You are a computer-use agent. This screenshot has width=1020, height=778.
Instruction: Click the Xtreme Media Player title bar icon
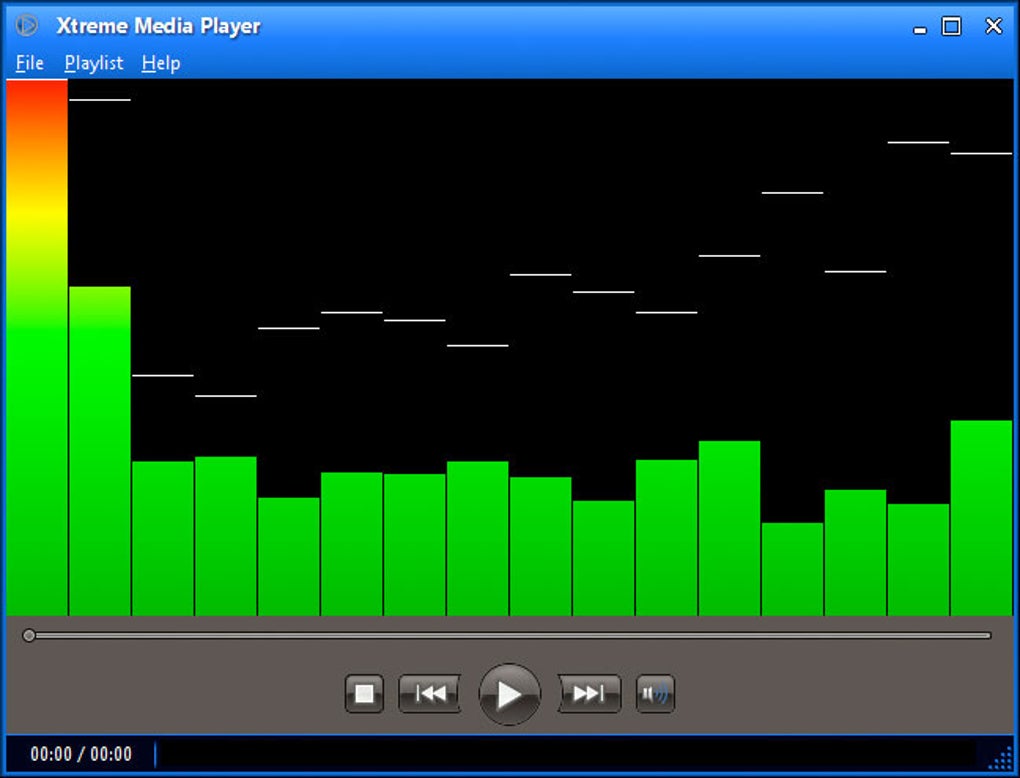pos(27,25)
